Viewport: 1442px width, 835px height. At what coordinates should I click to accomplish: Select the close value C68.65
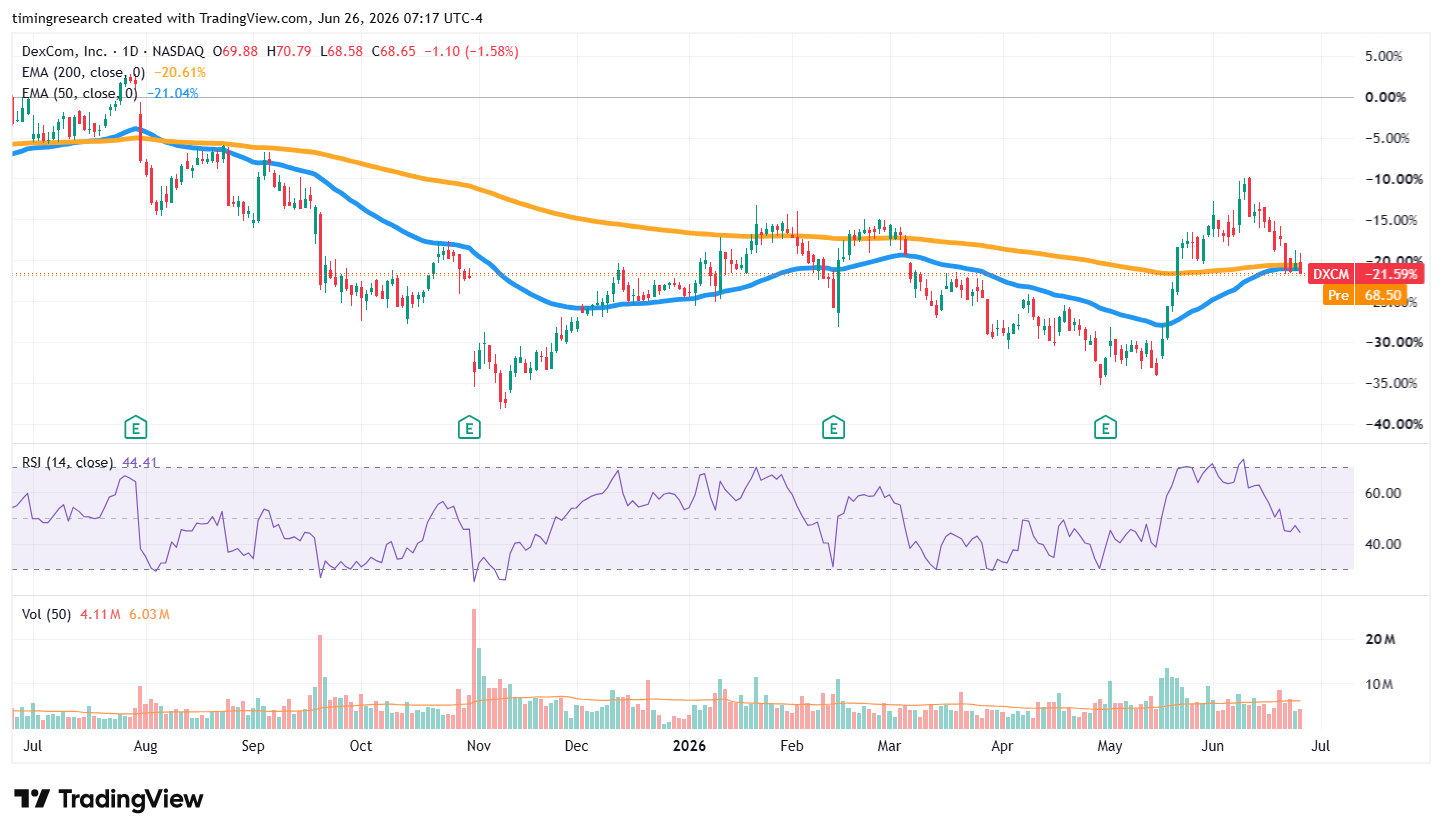point(395,51)
